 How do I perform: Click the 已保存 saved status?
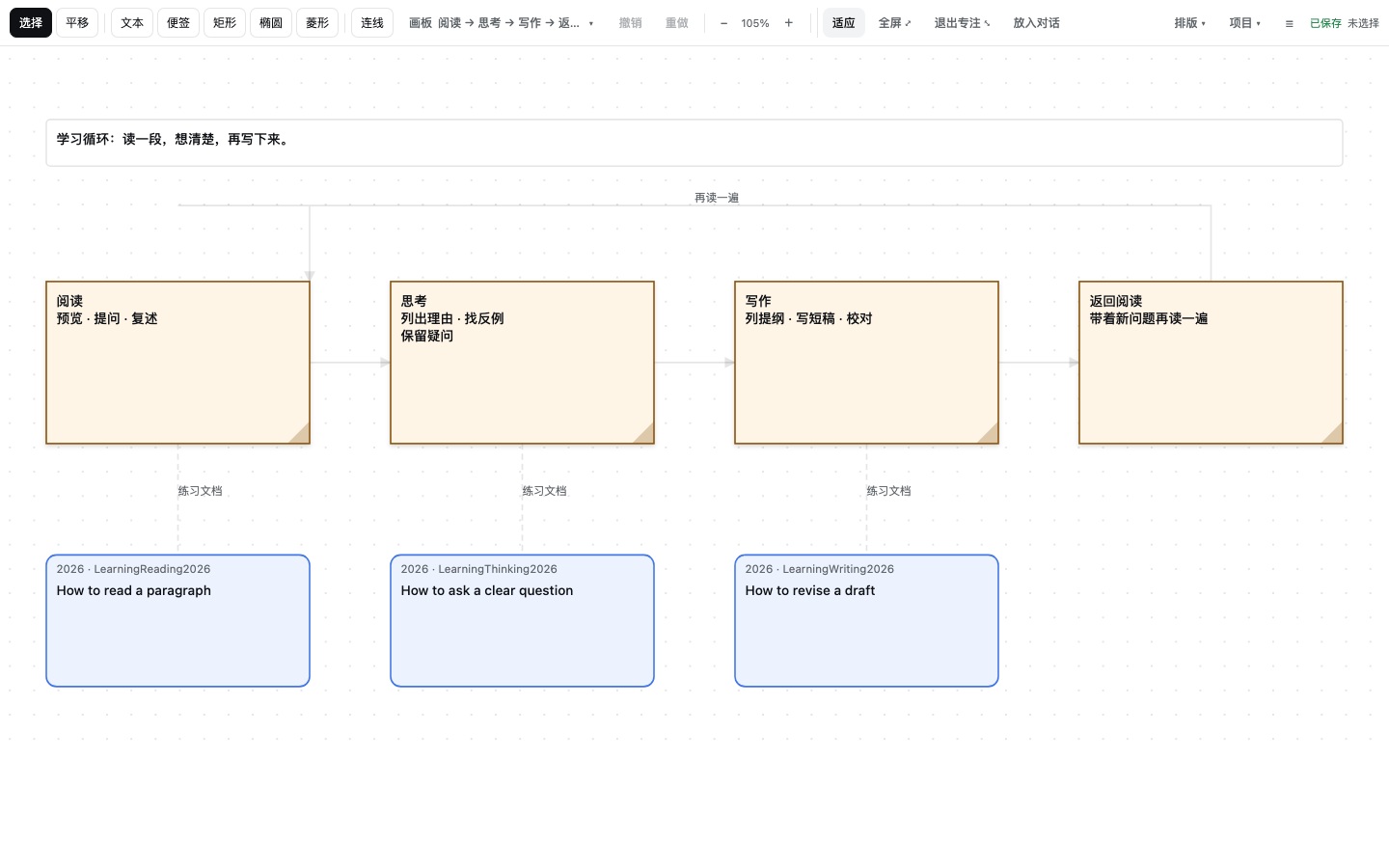(1325, 23)
